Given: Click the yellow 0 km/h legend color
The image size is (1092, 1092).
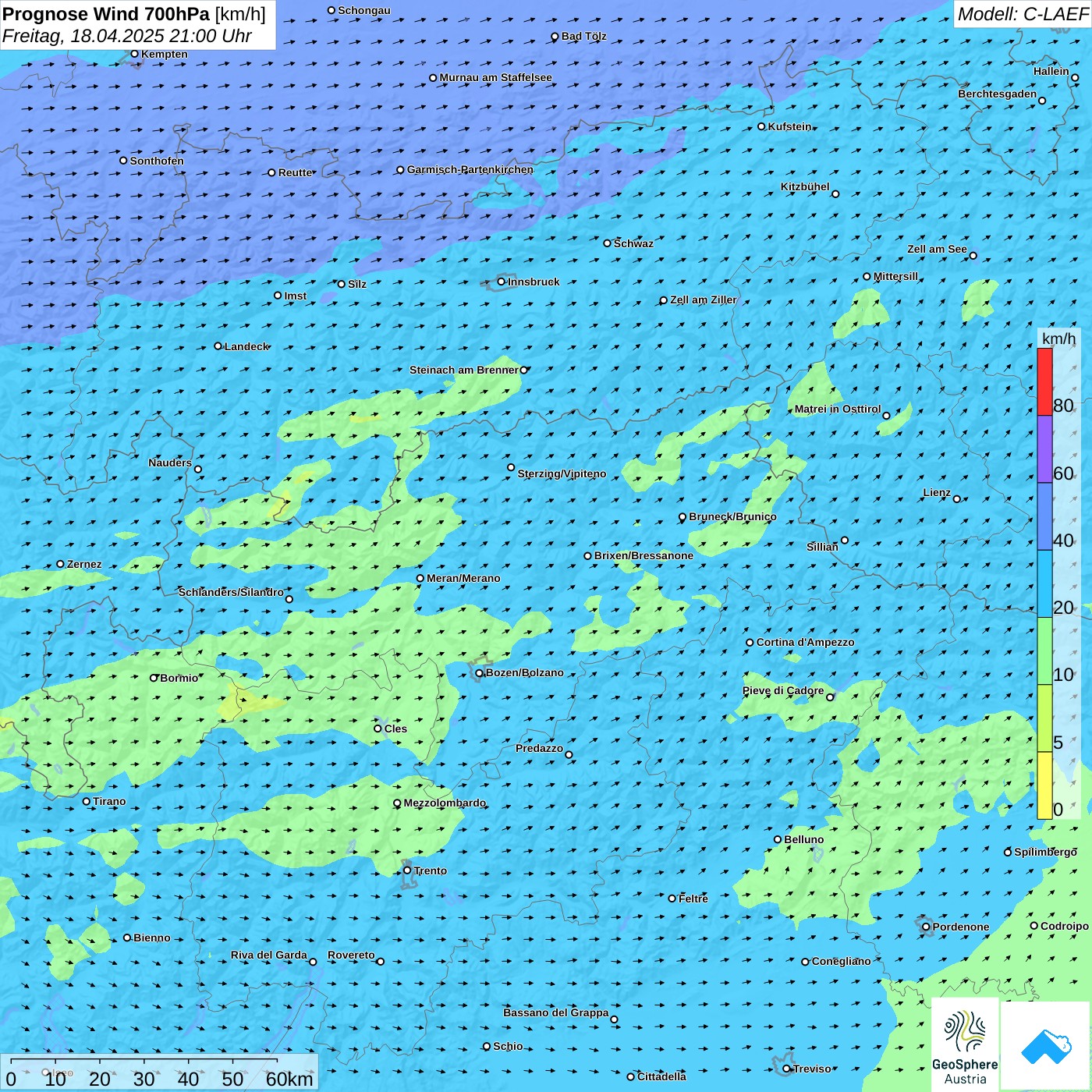Looking at the screenshot, I should click(1044, 785).
